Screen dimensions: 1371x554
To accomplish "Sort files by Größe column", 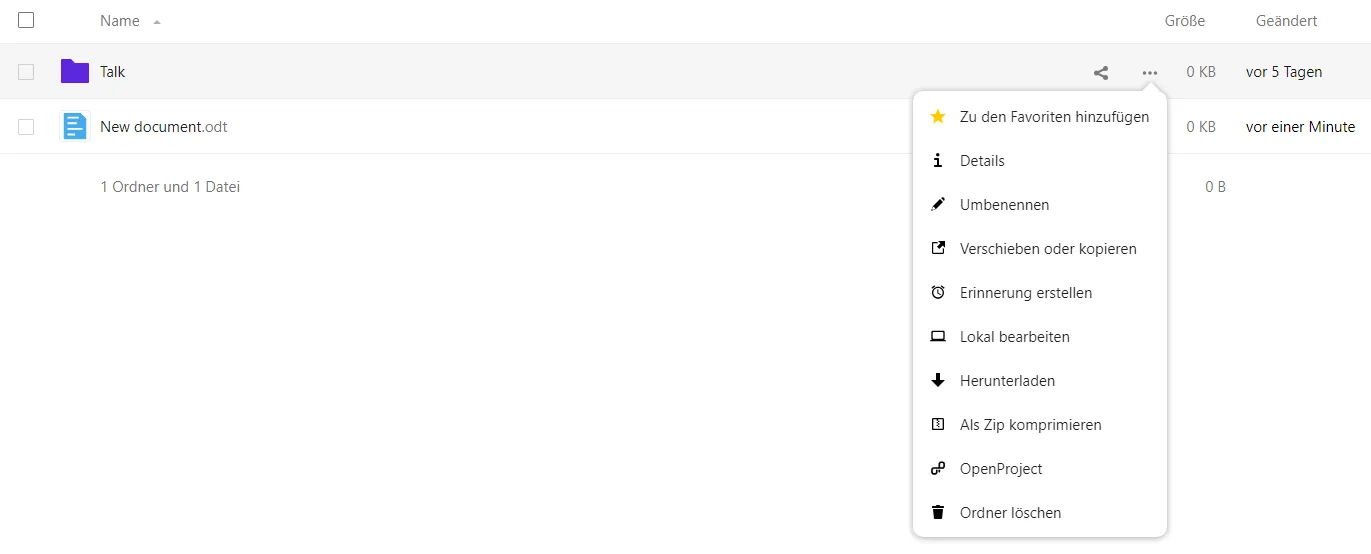I will (x=1184, y=21).
